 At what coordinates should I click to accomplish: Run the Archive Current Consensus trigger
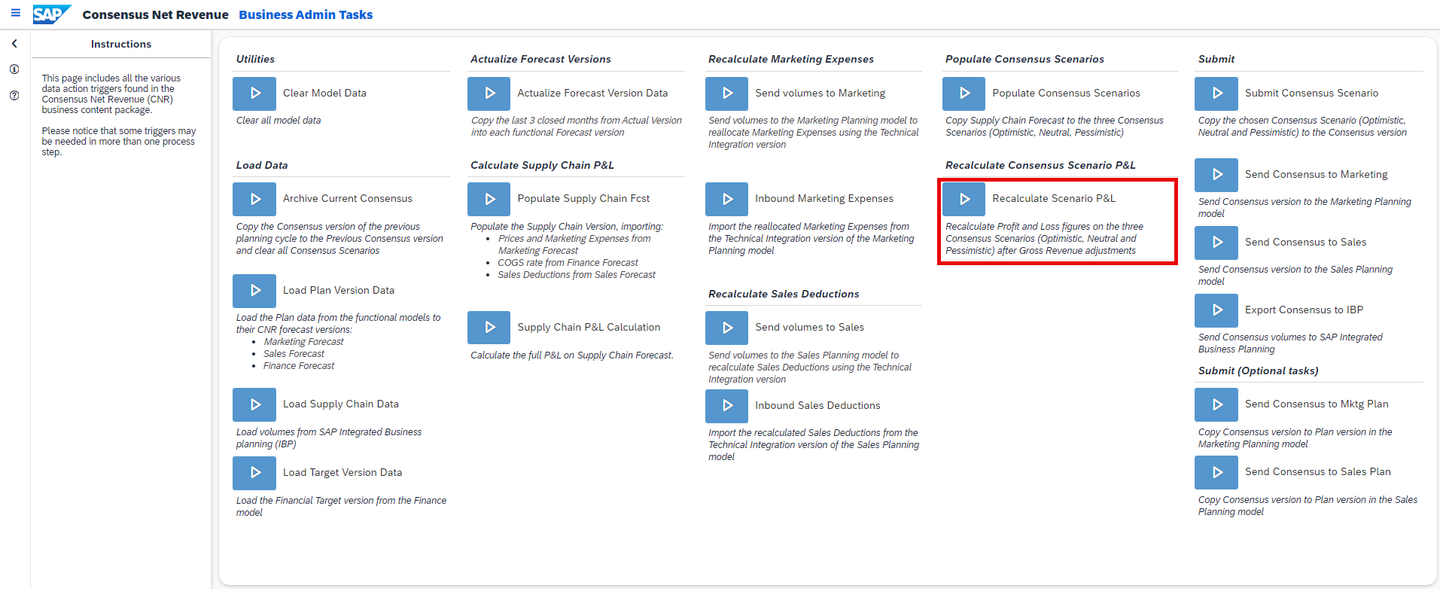254,199
